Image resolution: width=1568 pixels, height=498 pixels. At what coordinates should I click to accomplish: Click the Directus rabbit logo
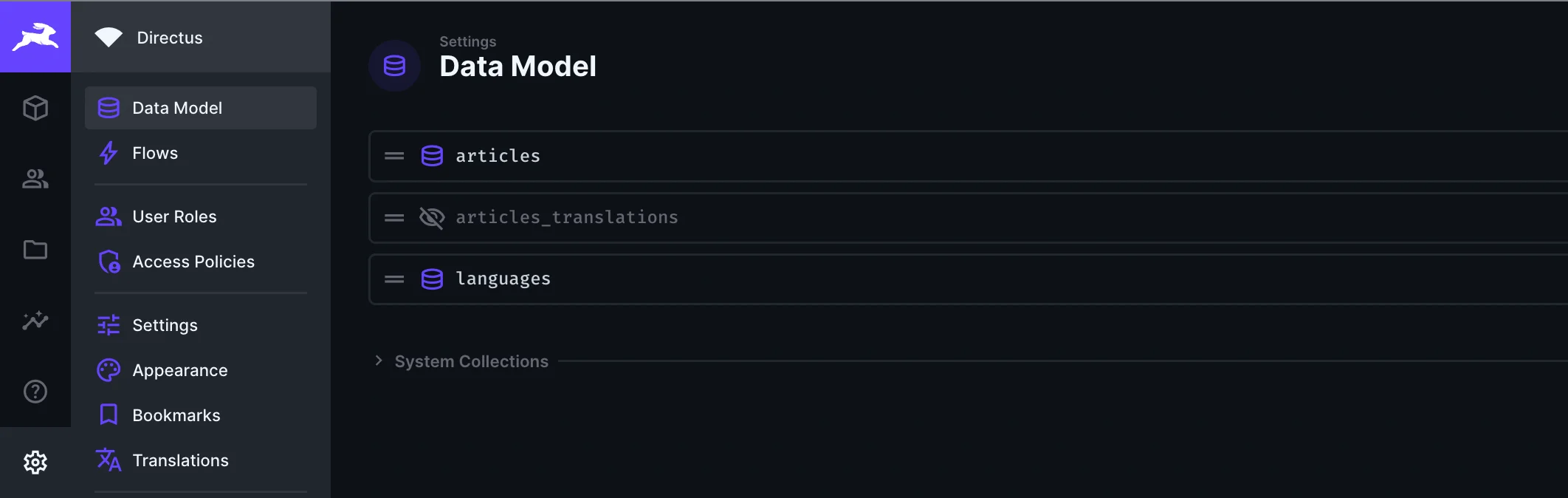click(35, 36)
